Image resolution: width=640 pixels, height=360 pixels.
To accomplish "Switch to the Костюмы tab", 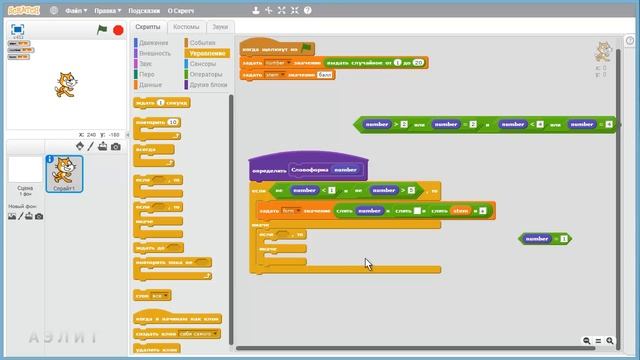I will click(x=186, y=27).
